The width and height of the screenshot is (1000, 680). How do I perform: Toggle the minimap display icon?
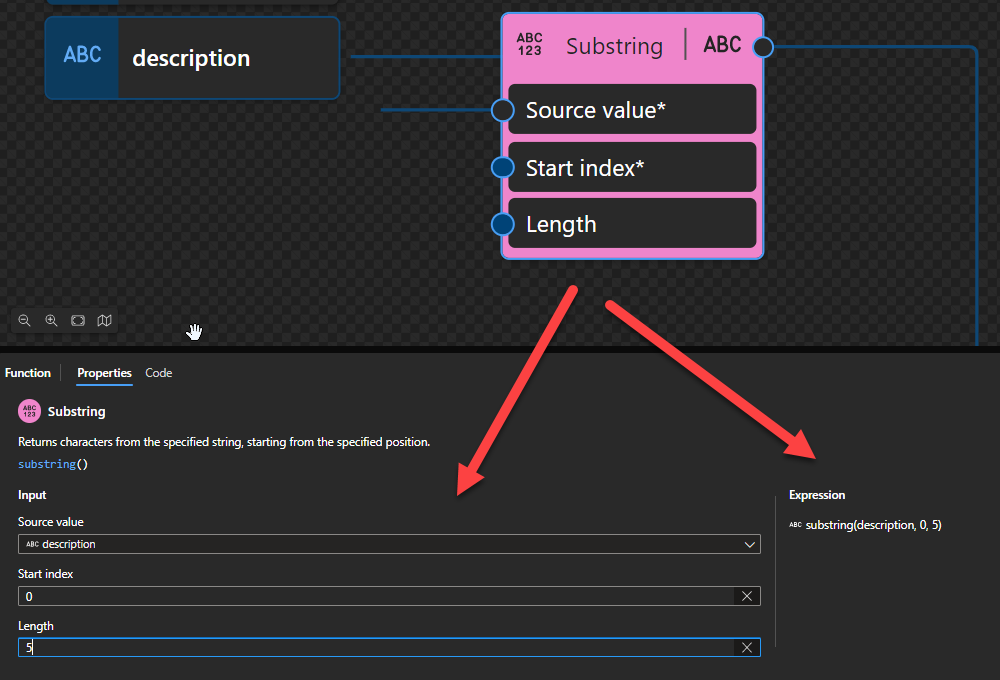click(x=105, y=321)
